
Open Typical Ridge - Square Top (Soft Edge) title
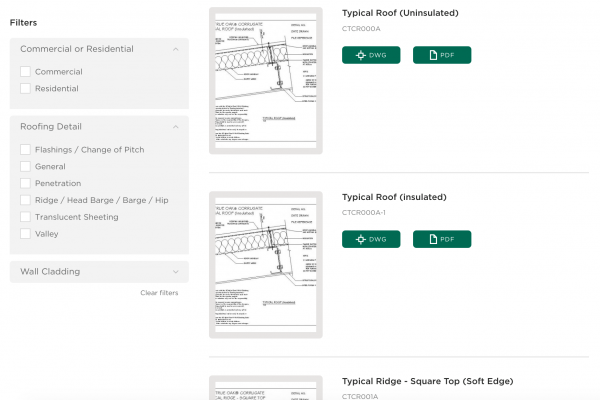427,381
